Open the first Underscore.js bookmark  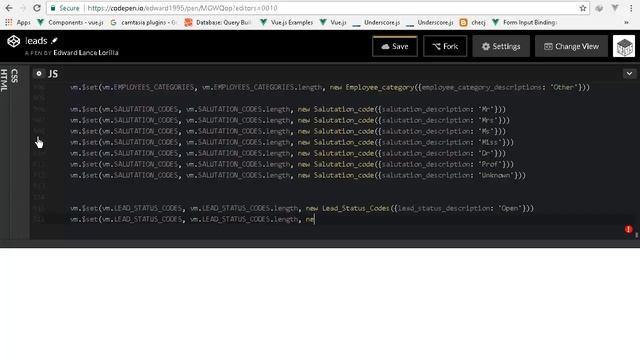(x=376, y=22)
